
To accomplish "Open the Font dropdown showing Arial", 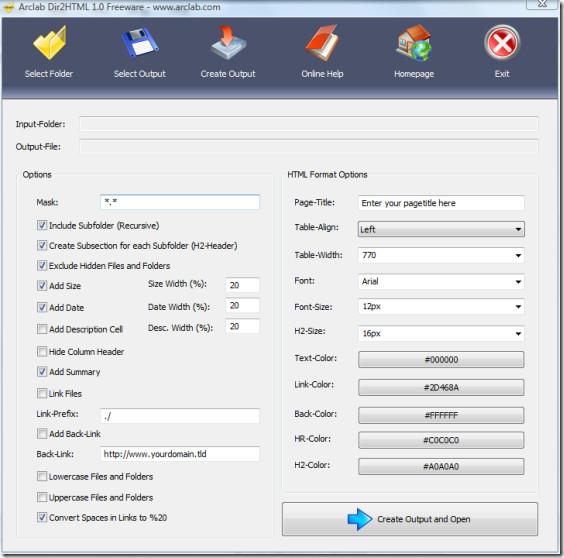I will [x=441, y=281].
